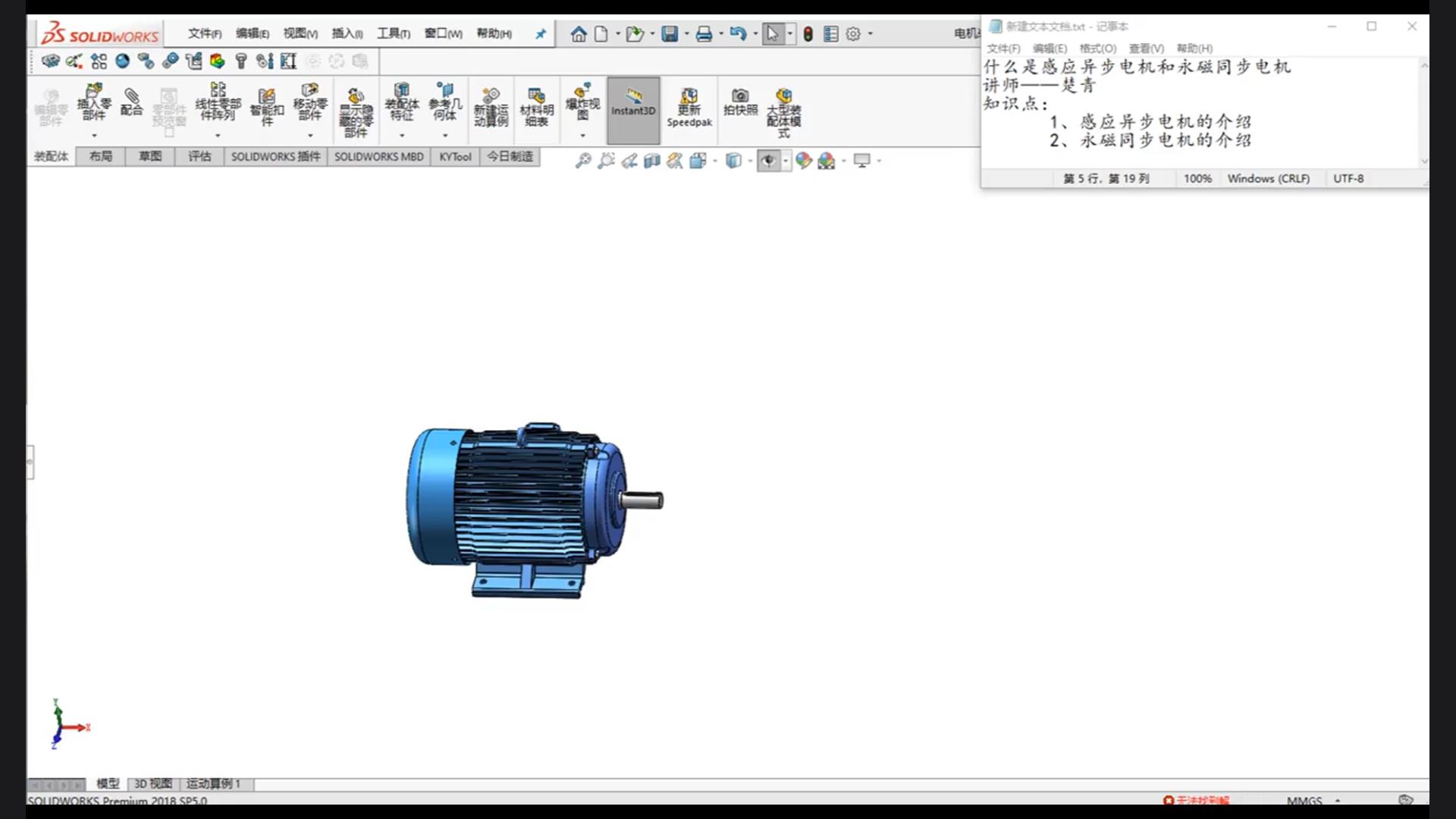
Task: Expand the 插入零部件 dropdown arrow
Action: click(94, 136)
